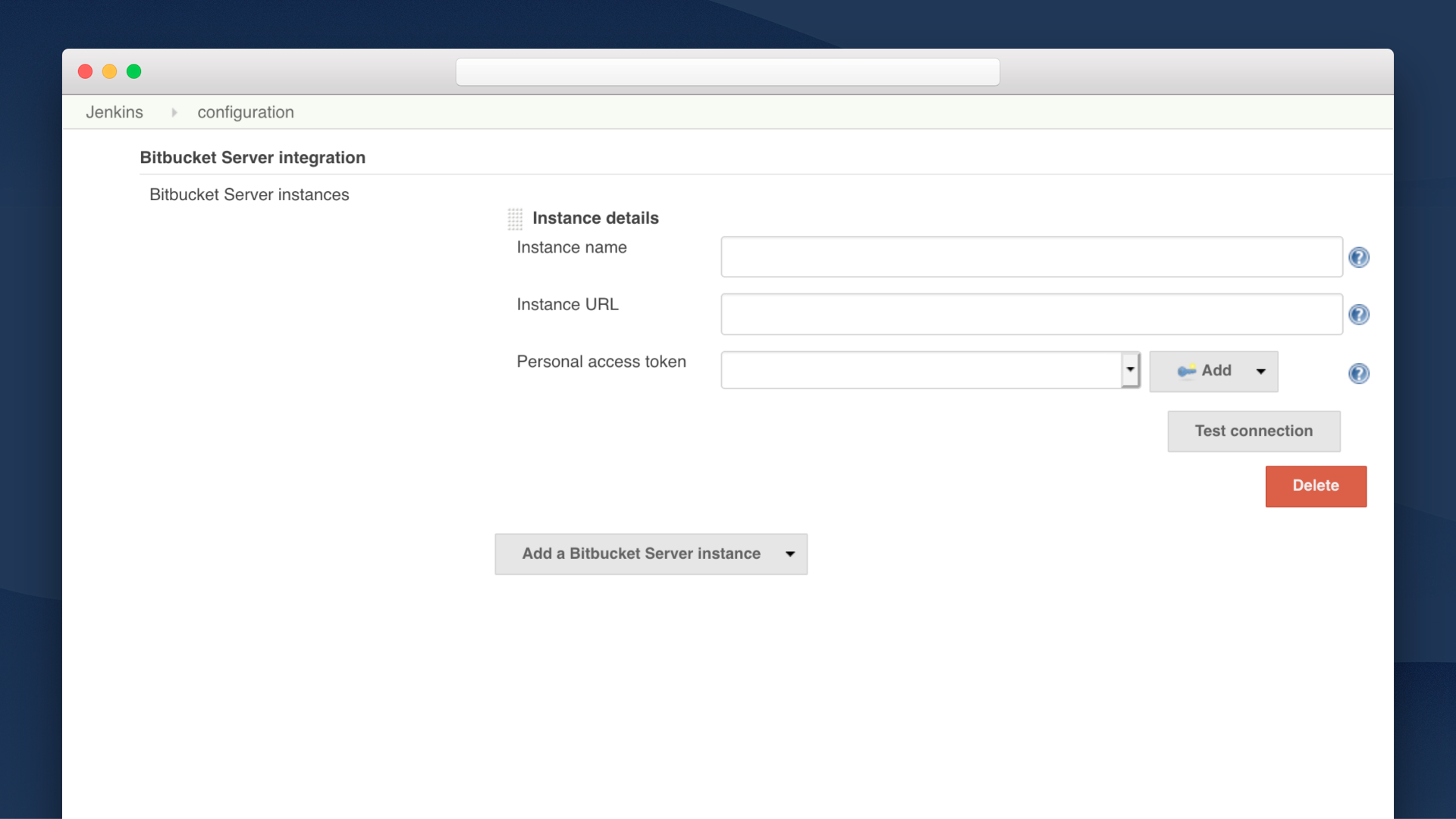This screenshot has height=819, width=1456.
Task: Click the browser address bar
Action: pos(726,72)
